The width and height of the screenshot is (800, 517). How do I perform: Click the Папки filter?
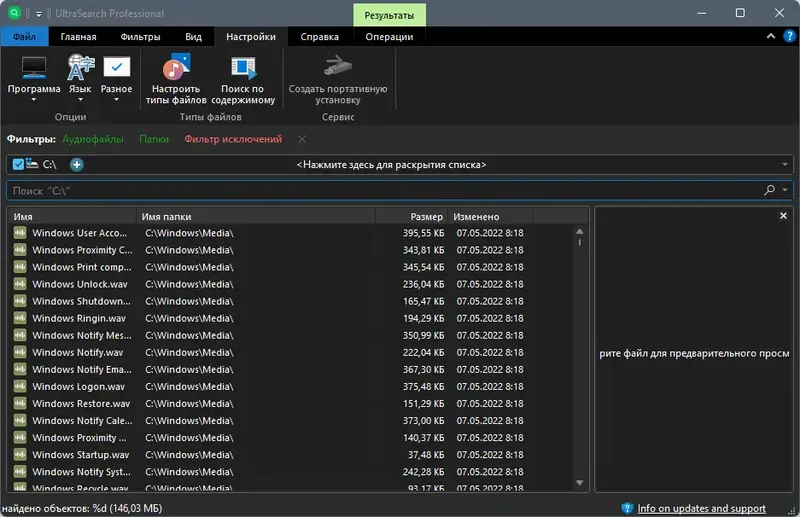pos(154,139)
